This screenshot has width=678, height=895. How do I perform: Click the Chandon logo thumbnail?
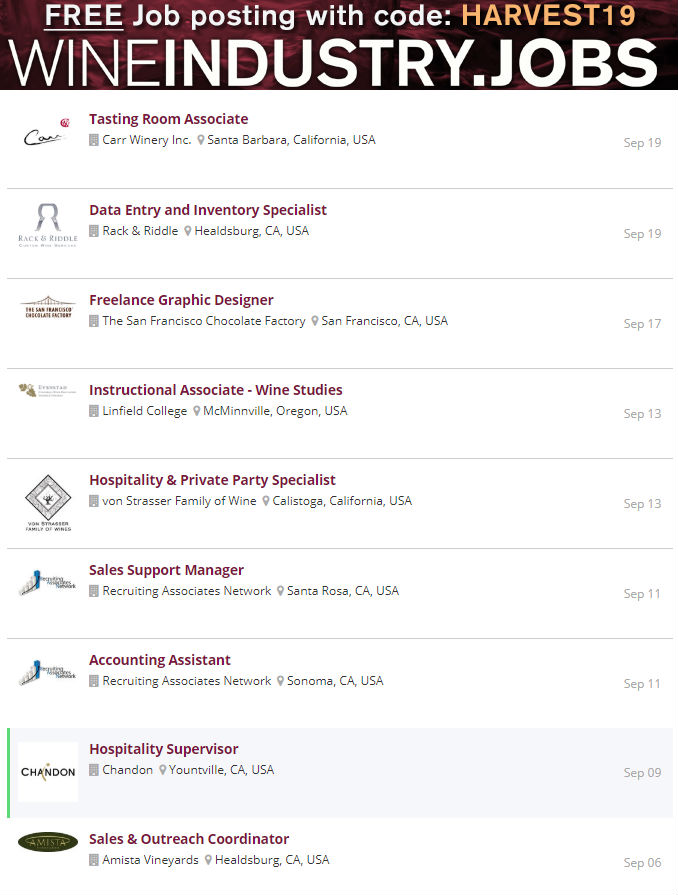[47, 772]
